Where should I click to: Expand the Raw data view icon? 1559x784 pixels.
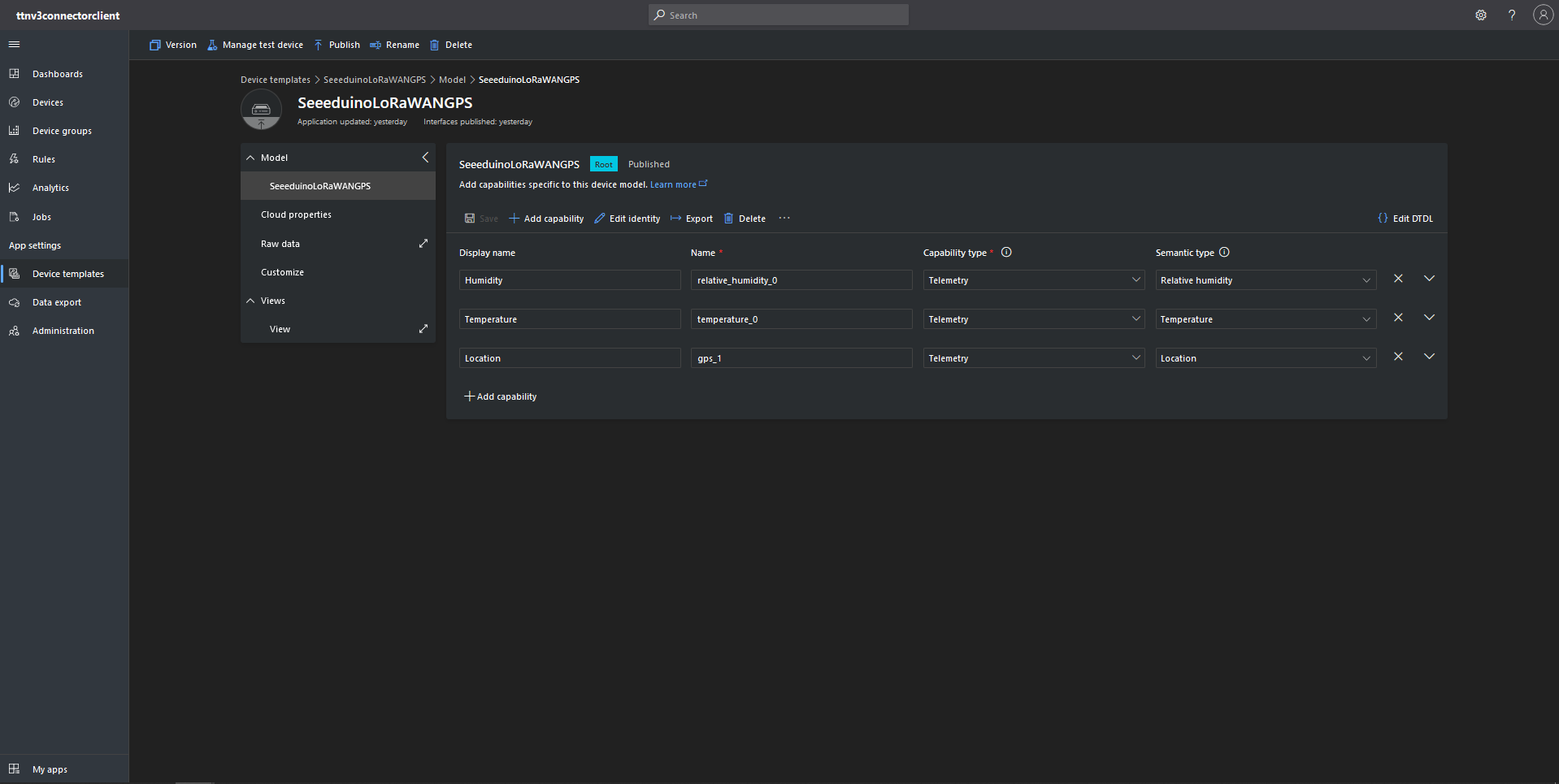[x=423, y=244]
